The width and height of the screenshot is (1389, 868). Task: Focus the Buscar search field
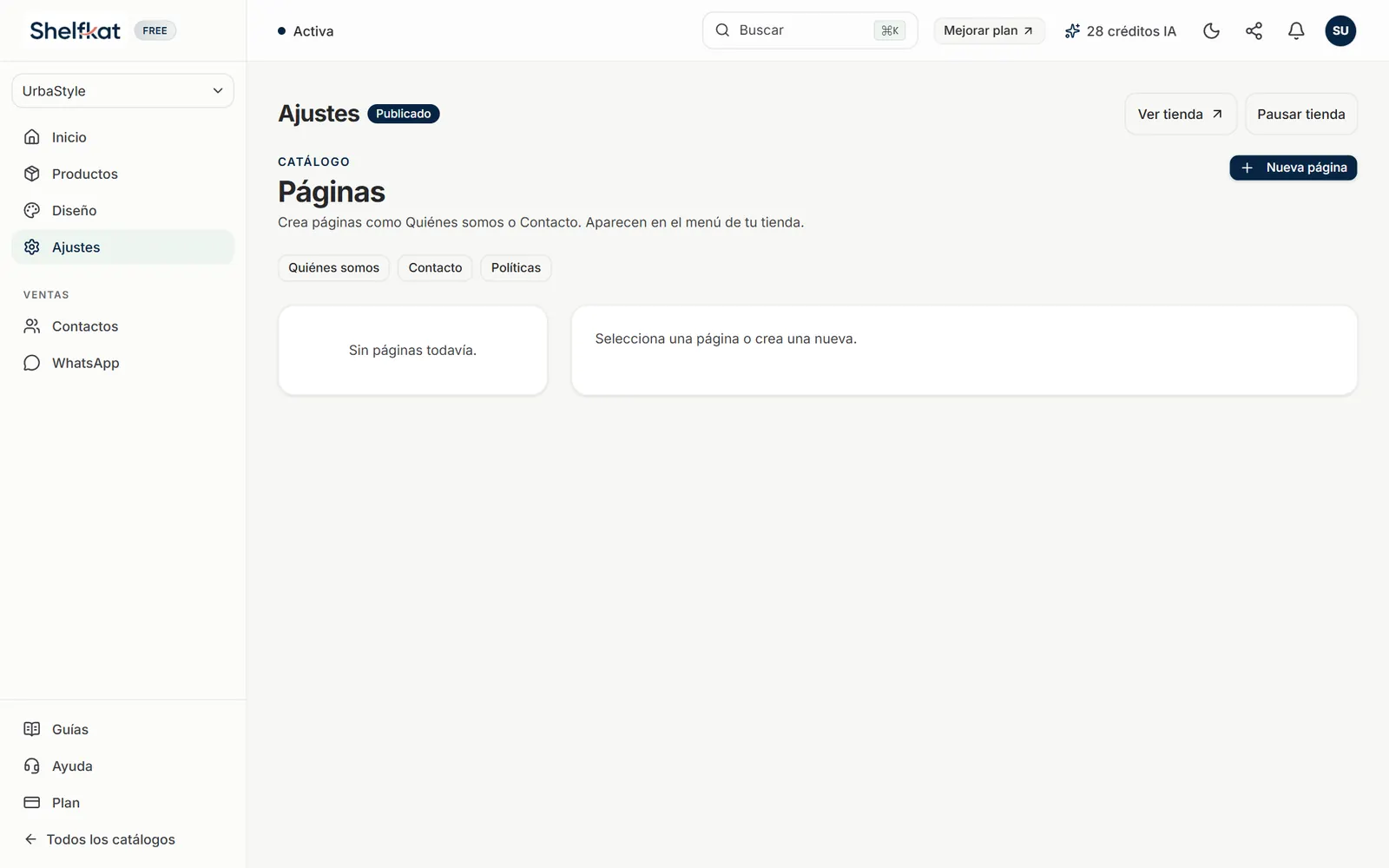809,30
